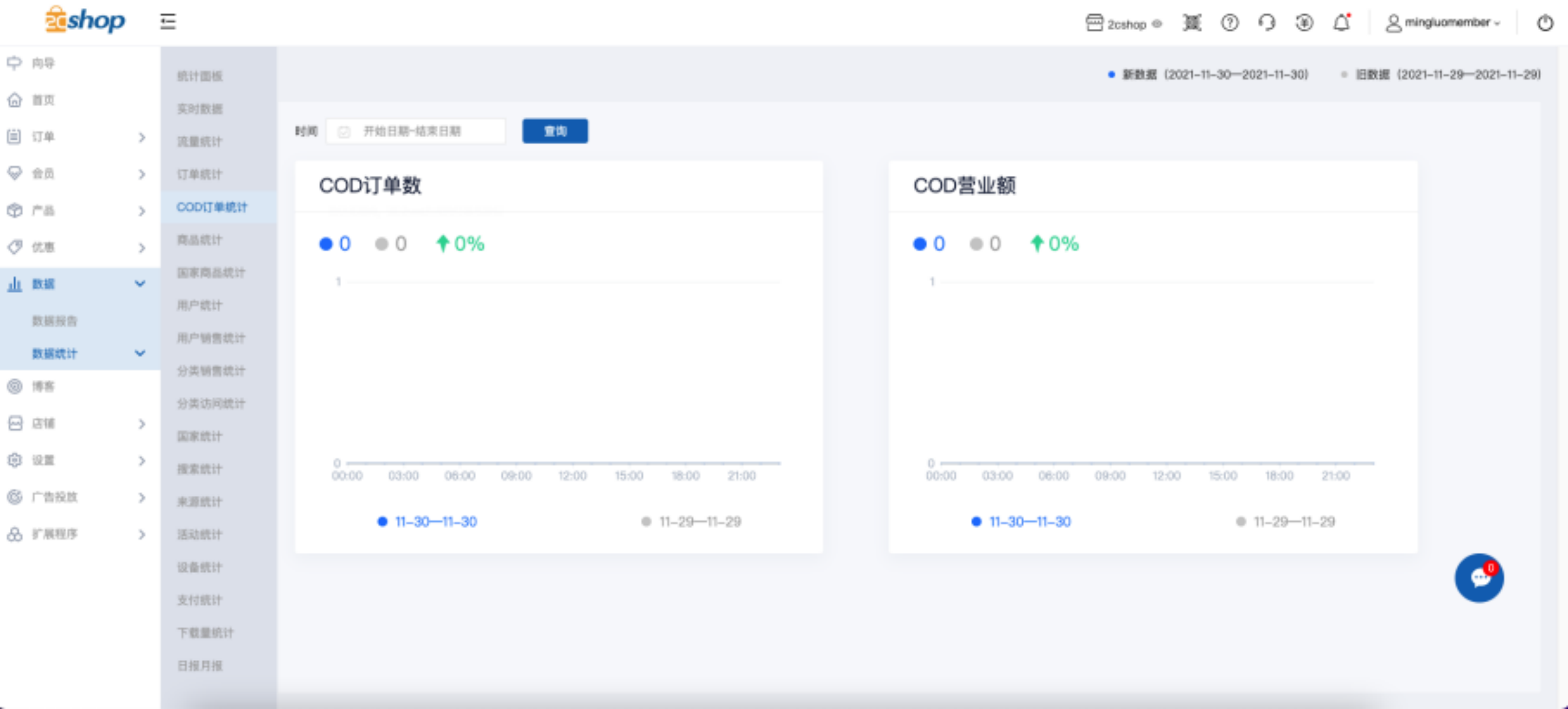This screenshot has height=709, width=1568.
Task: Click the COD营业额 card title
Action: (x=964, y=185)
